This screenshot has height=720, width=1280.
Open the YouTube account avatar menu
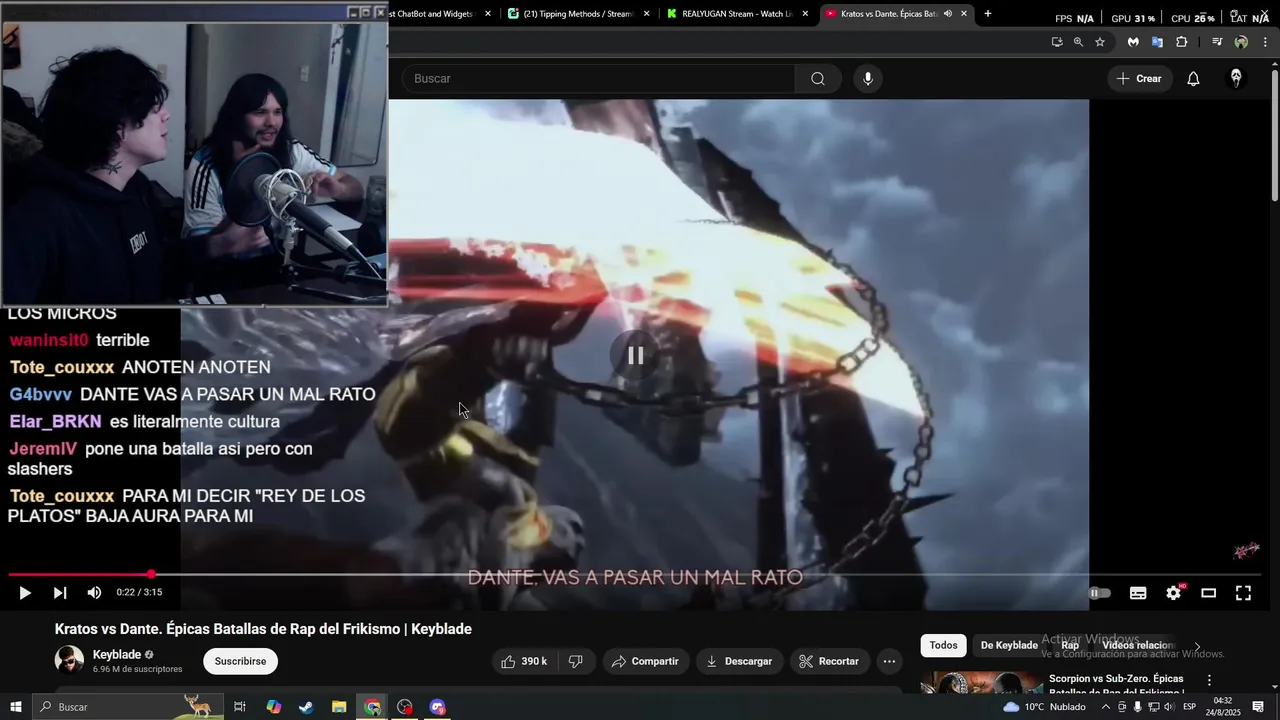tap(1236, 79)
